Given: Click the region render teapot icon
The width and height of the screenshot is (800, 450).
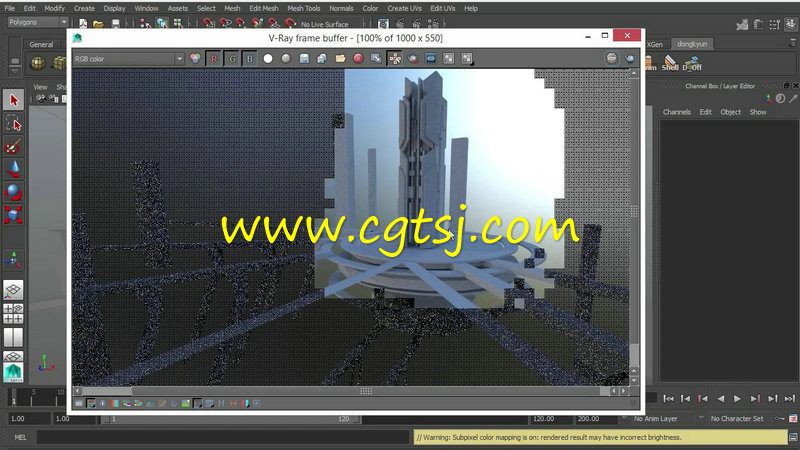Looking at the screenshot, I should 413,59.
